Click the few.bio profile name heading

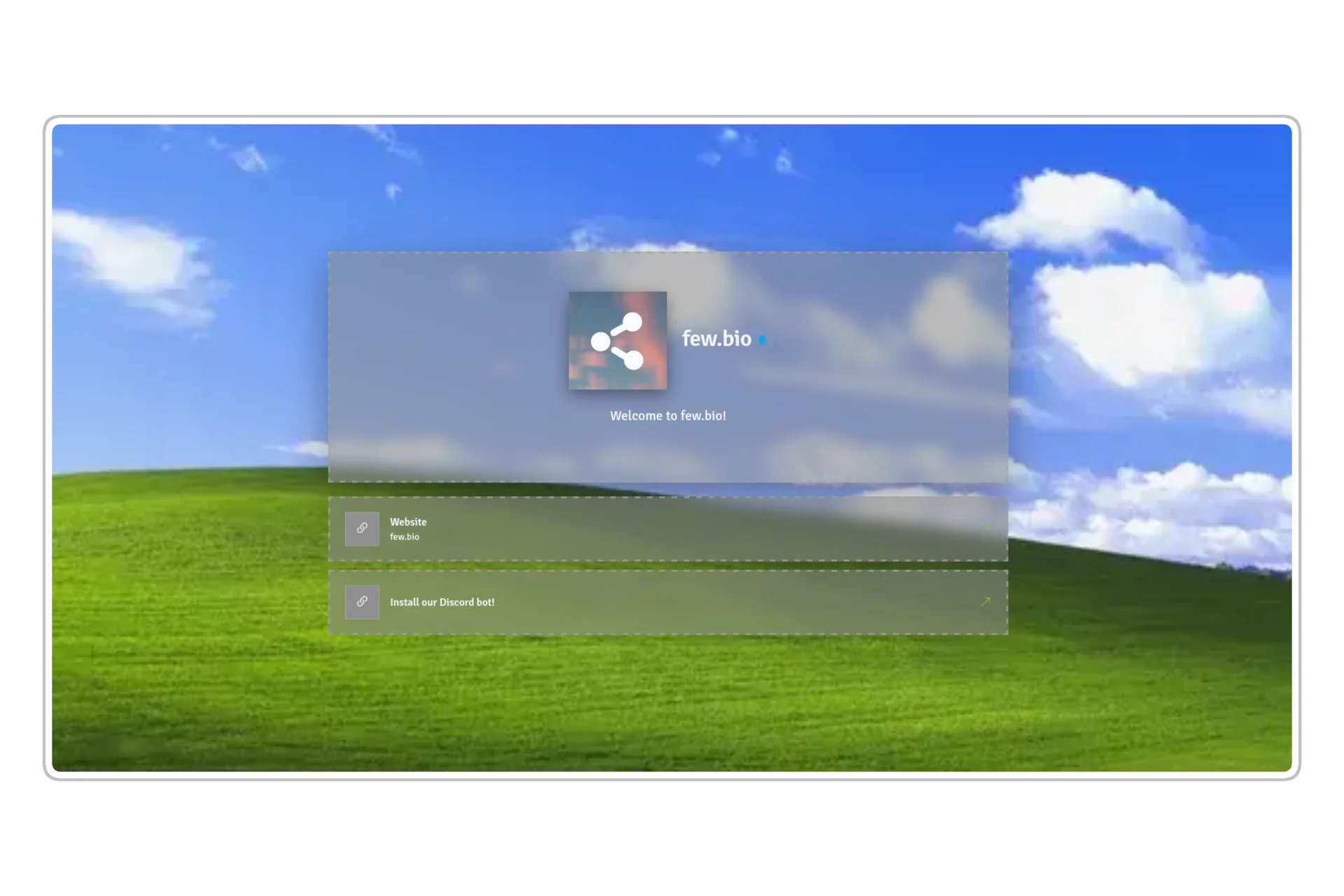point(717,339)
